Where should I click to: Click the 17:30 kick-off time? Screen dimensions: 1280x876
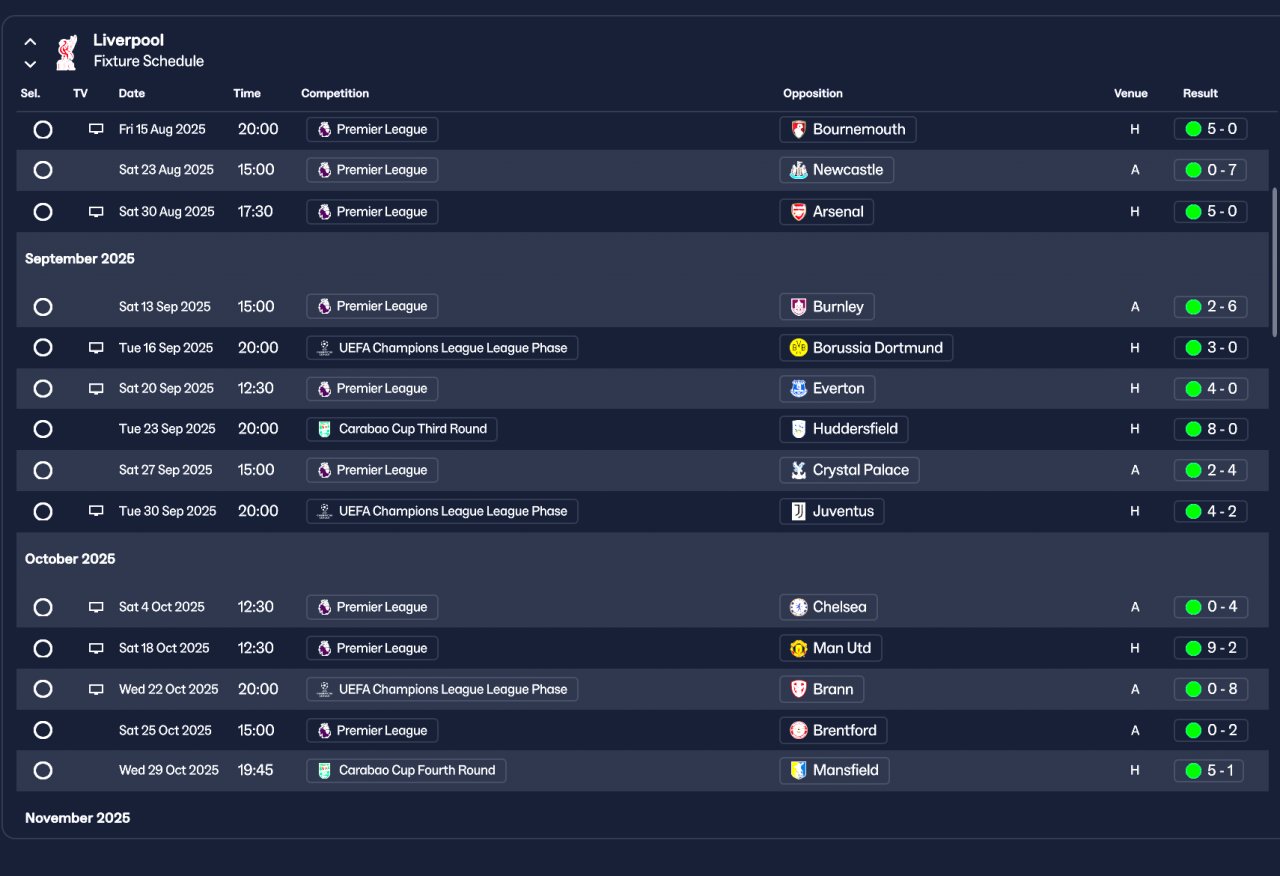click(x=255, y=212)
